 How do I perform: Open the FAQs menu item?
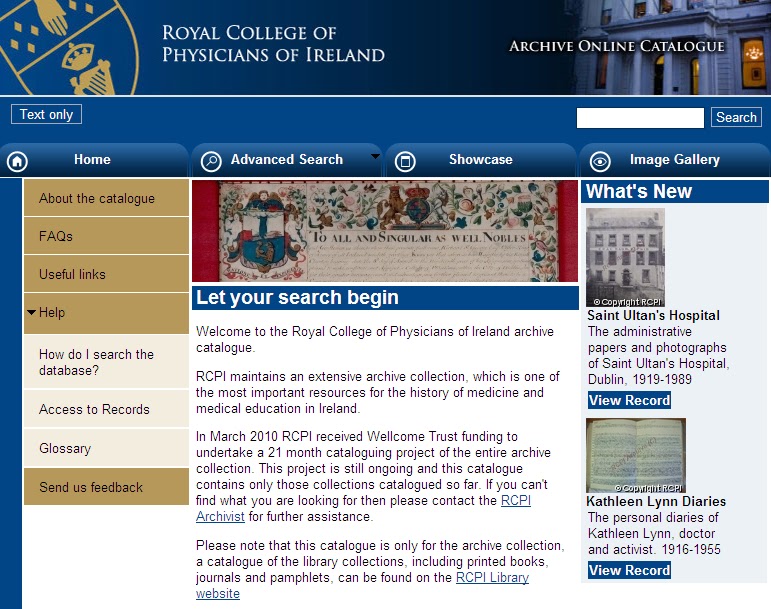pyautogui.click(x=106, y=236)
